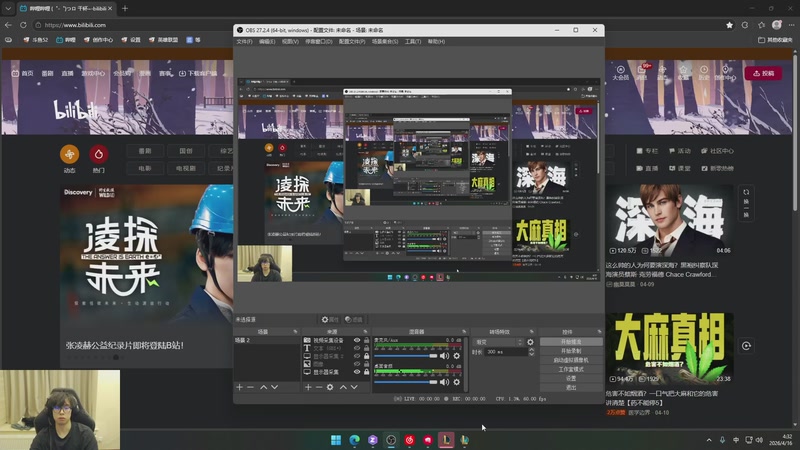Click transition duration 300 ms field

(x=507, y=352)
